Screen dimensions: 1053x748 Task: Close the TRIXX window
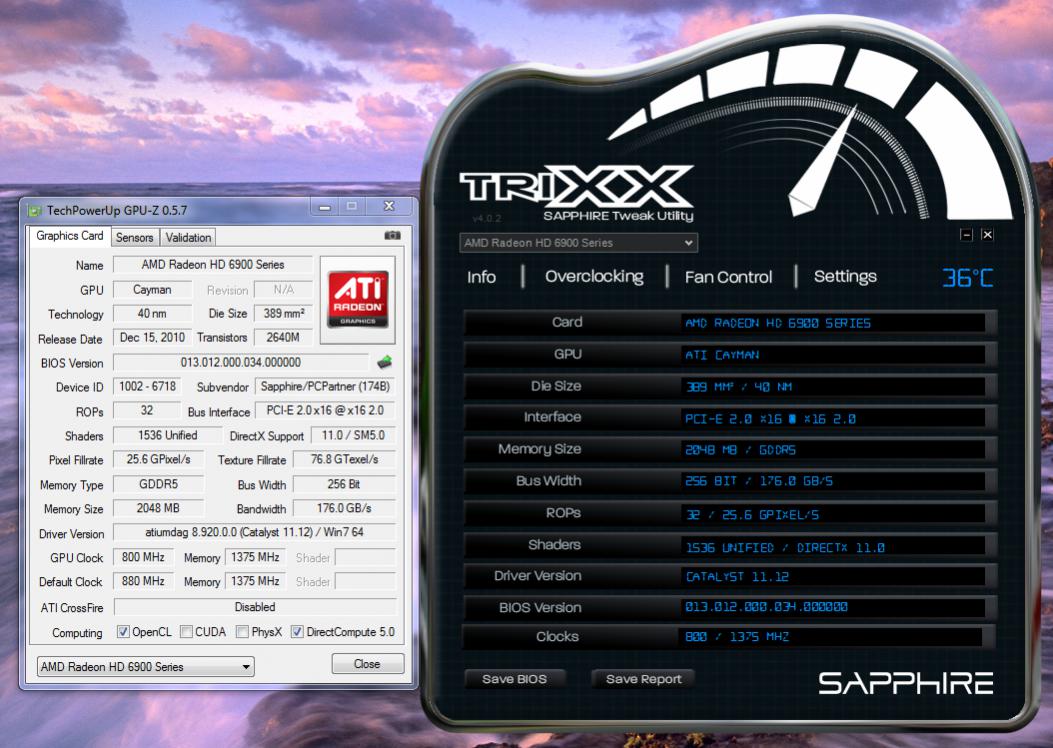click(987, 235)
